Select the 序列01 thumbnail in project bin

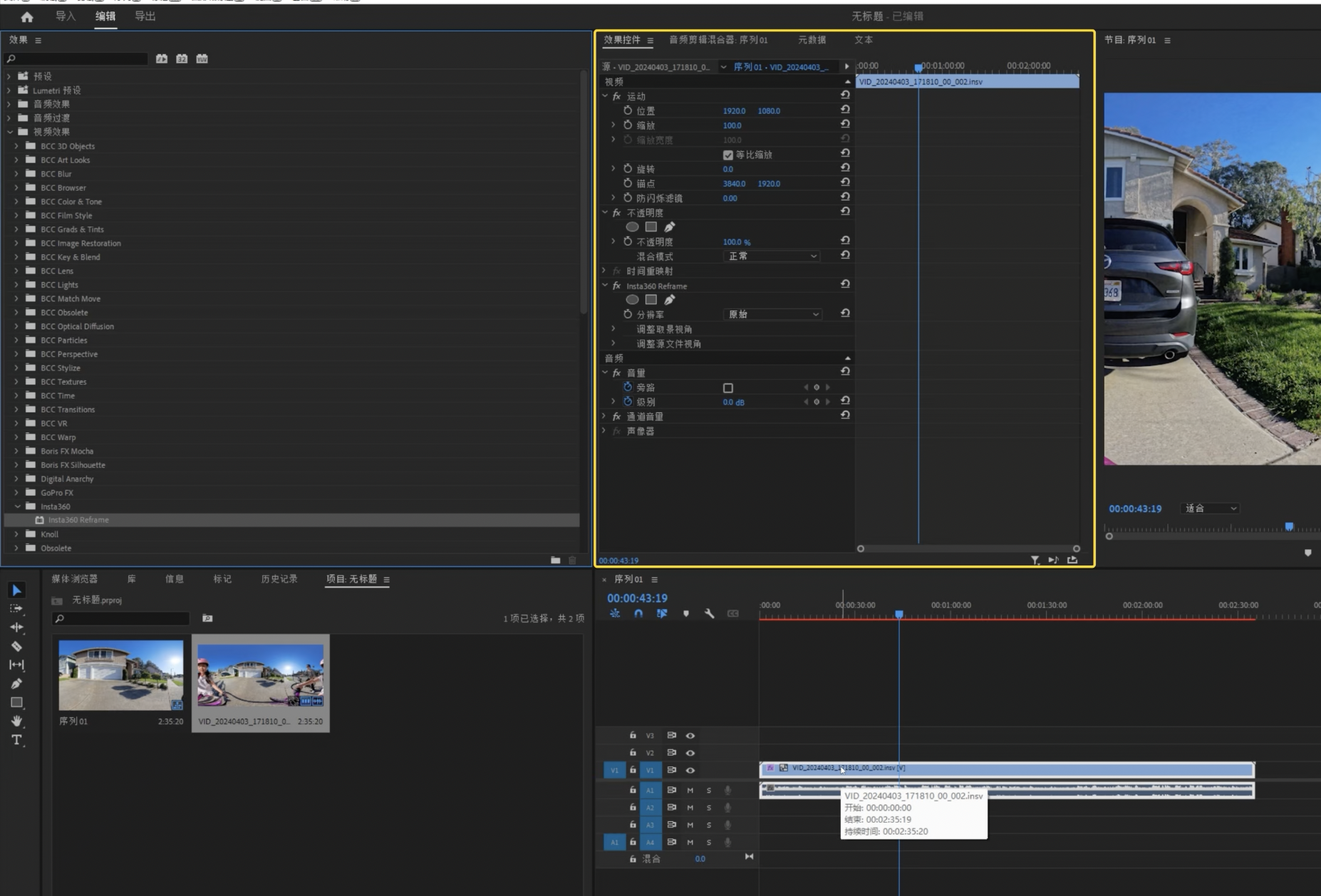(x=120, y=674)
